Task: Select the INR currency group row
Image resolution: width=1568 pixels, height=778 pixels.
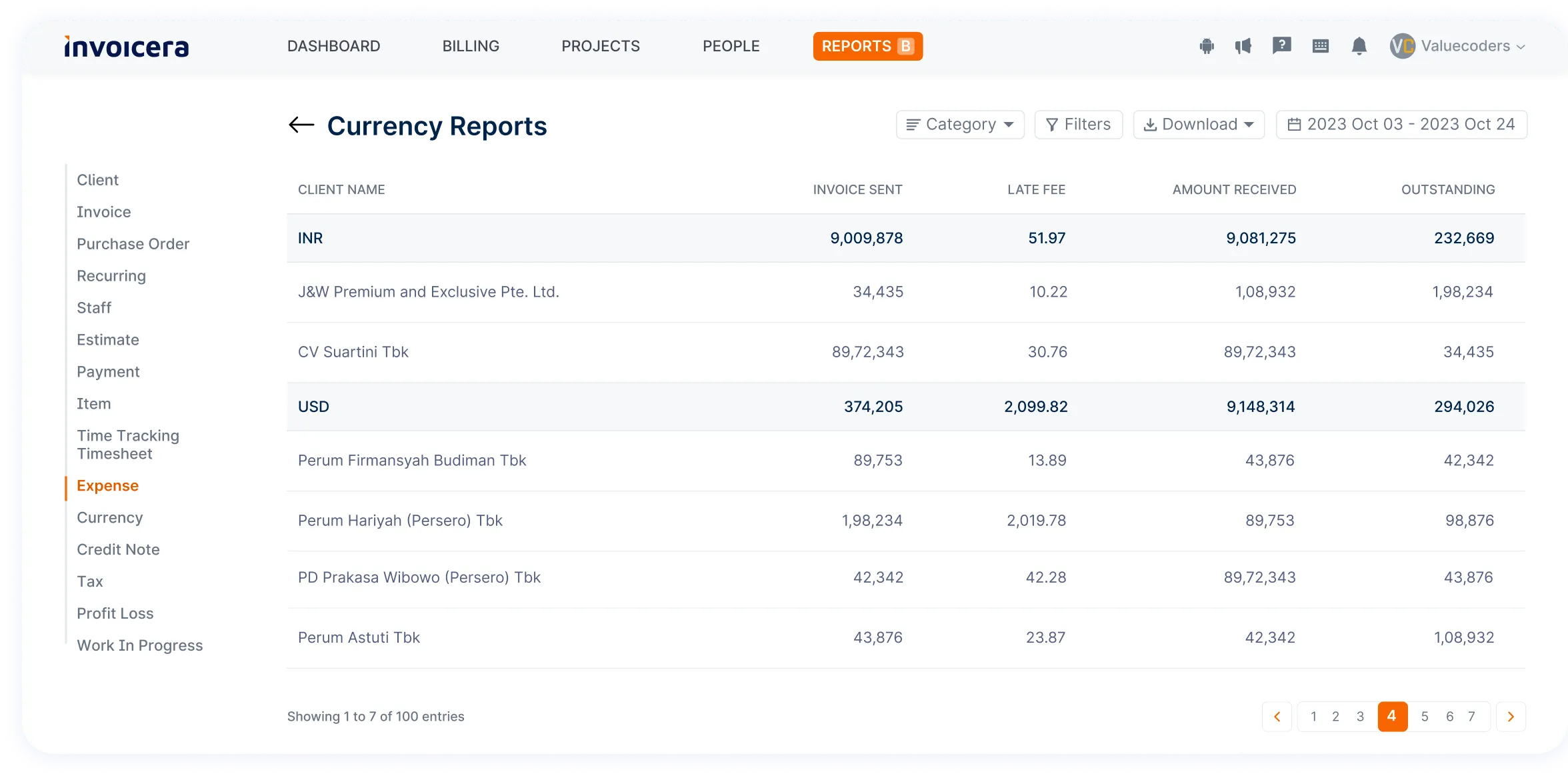Action: click(x=906, y=238)
